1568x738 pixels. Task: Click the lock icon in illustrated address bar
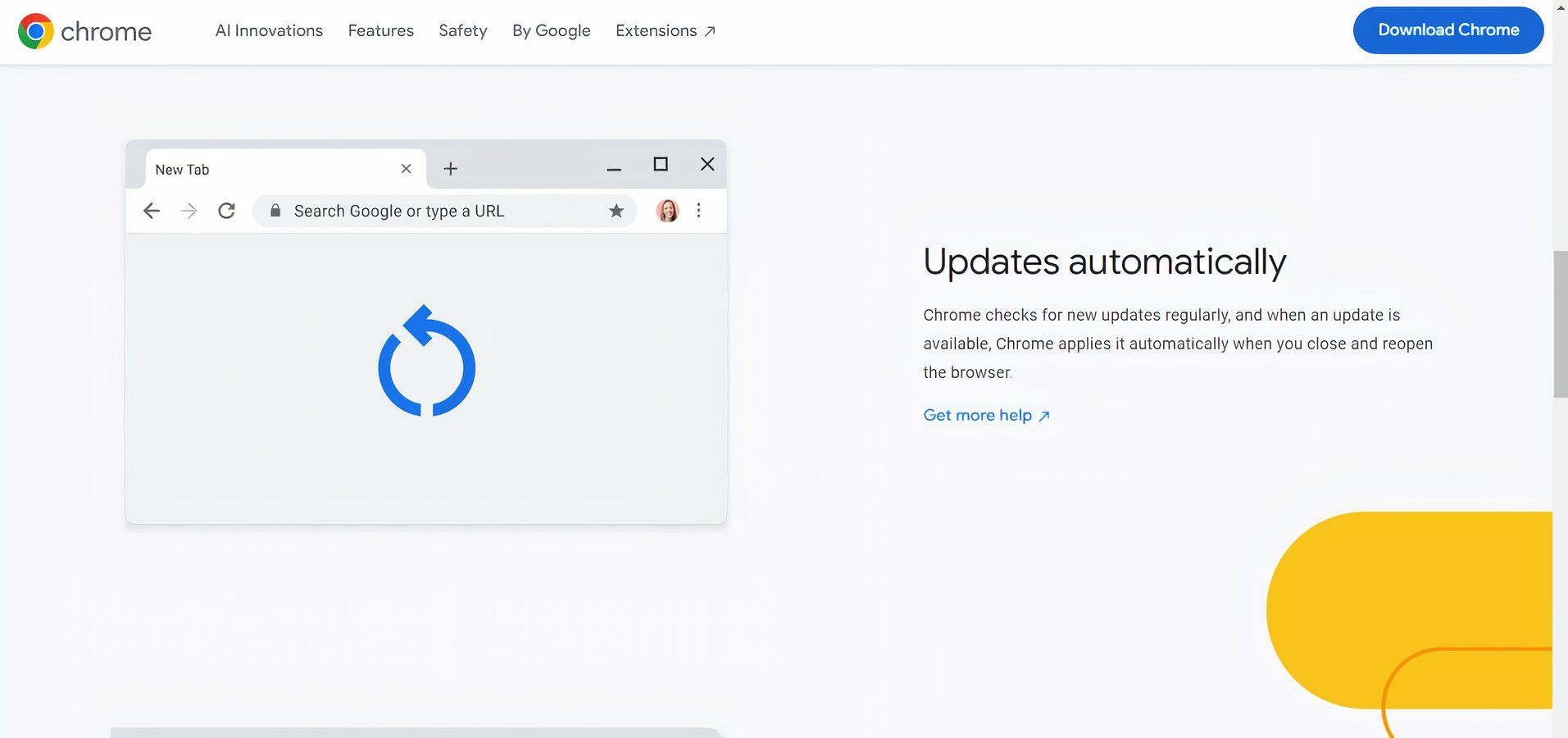pos(275,211)
